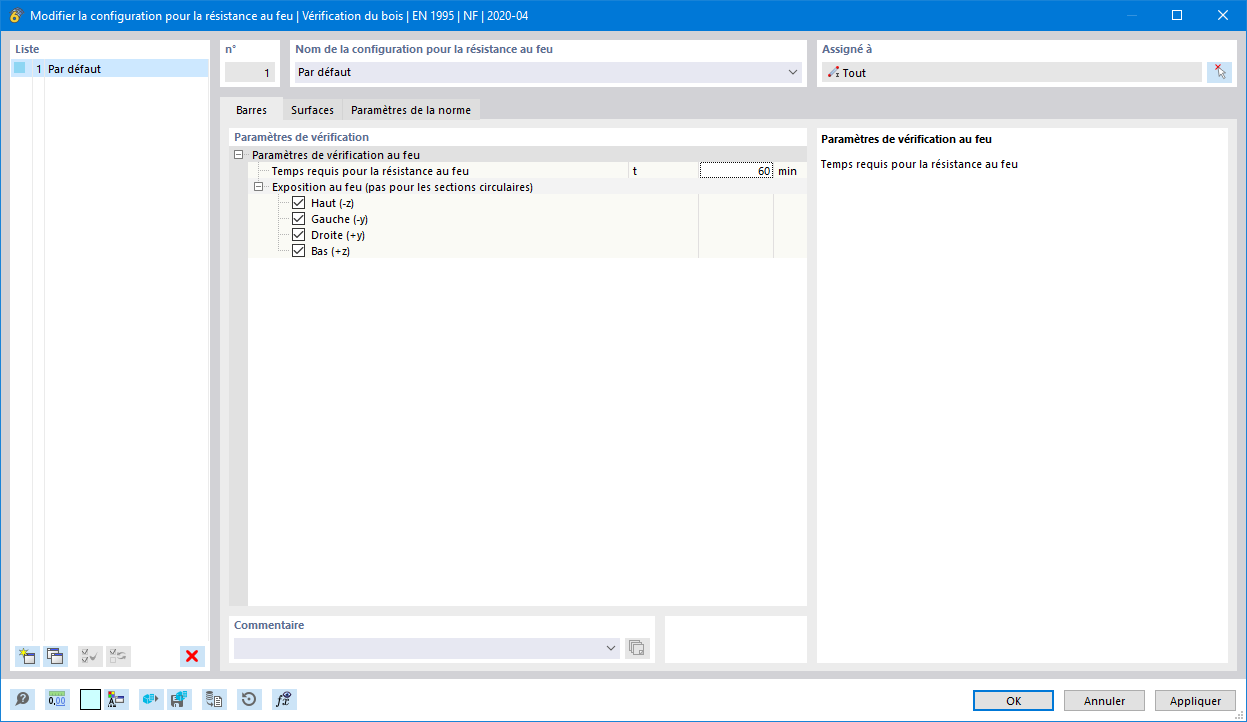Click the database-to-document icon
Screen dimensions: 1247x722
[214, 700]
